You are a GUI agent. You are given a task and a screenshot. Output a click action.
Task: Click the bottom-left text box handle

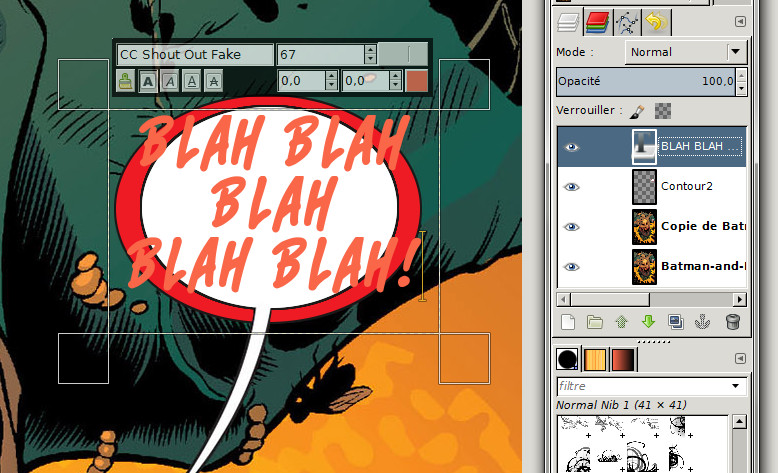pos(83,358)
